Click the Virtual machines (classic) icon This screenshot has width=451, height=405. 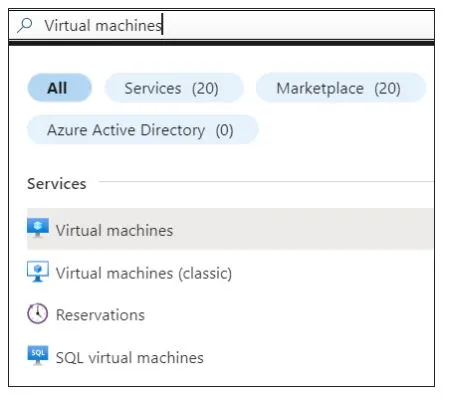click(38, 271)
